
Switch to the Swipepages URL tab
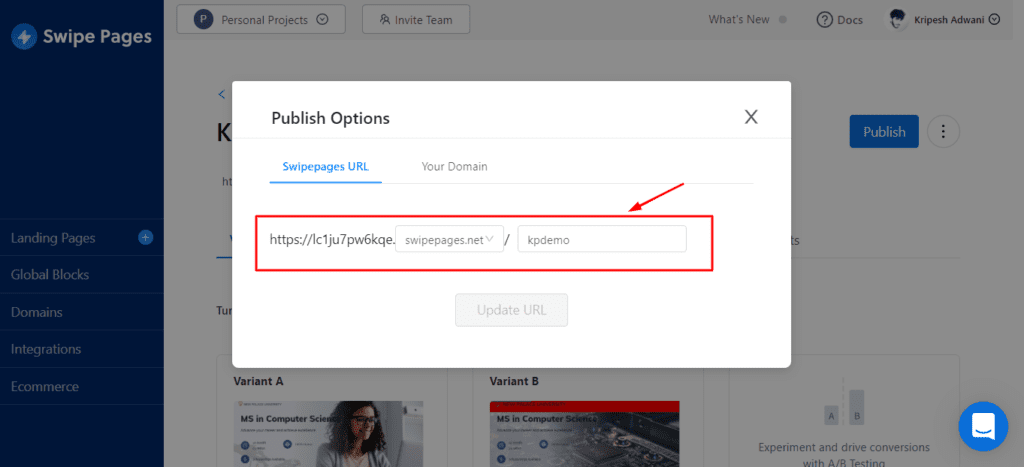coord(325,166)
